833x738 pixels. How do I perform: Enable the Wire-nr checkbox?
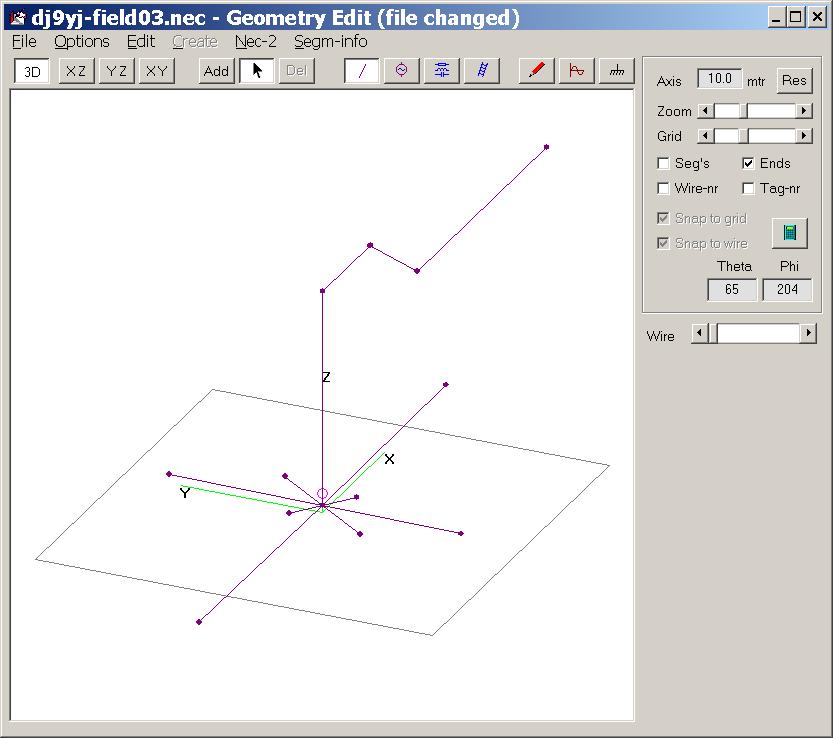pyautogui.click(x=663, y=188)
